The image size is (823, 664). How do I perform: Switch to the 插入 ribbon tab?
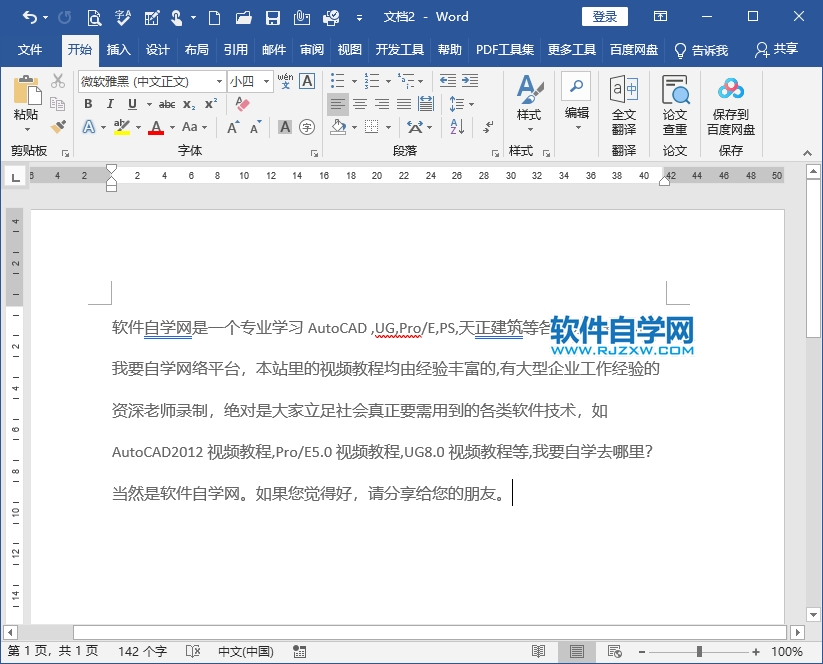(119, 50)
